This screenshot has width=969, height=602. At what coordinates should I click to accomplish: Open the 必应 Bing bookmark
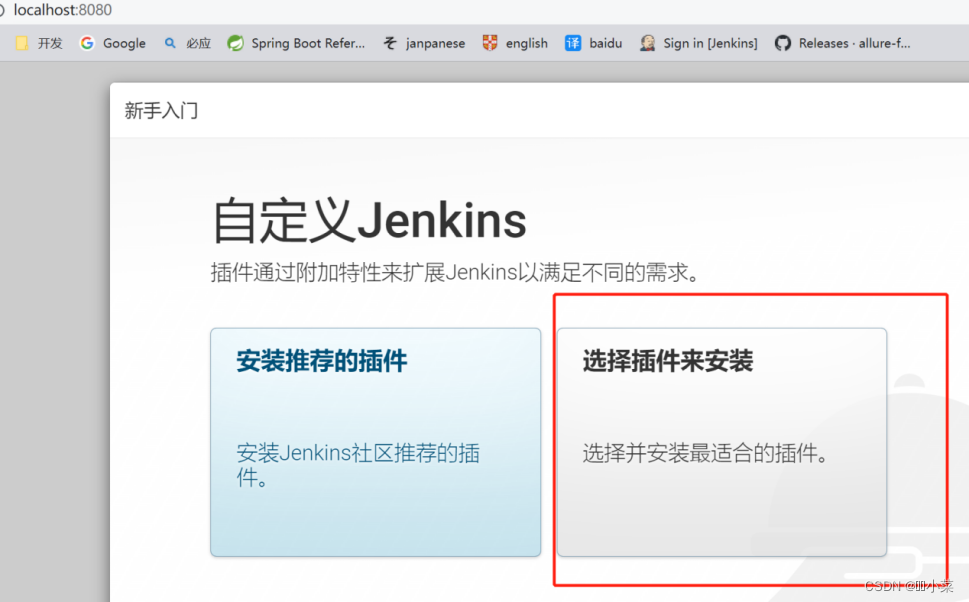pyautogui.click(x=188, y=43)
